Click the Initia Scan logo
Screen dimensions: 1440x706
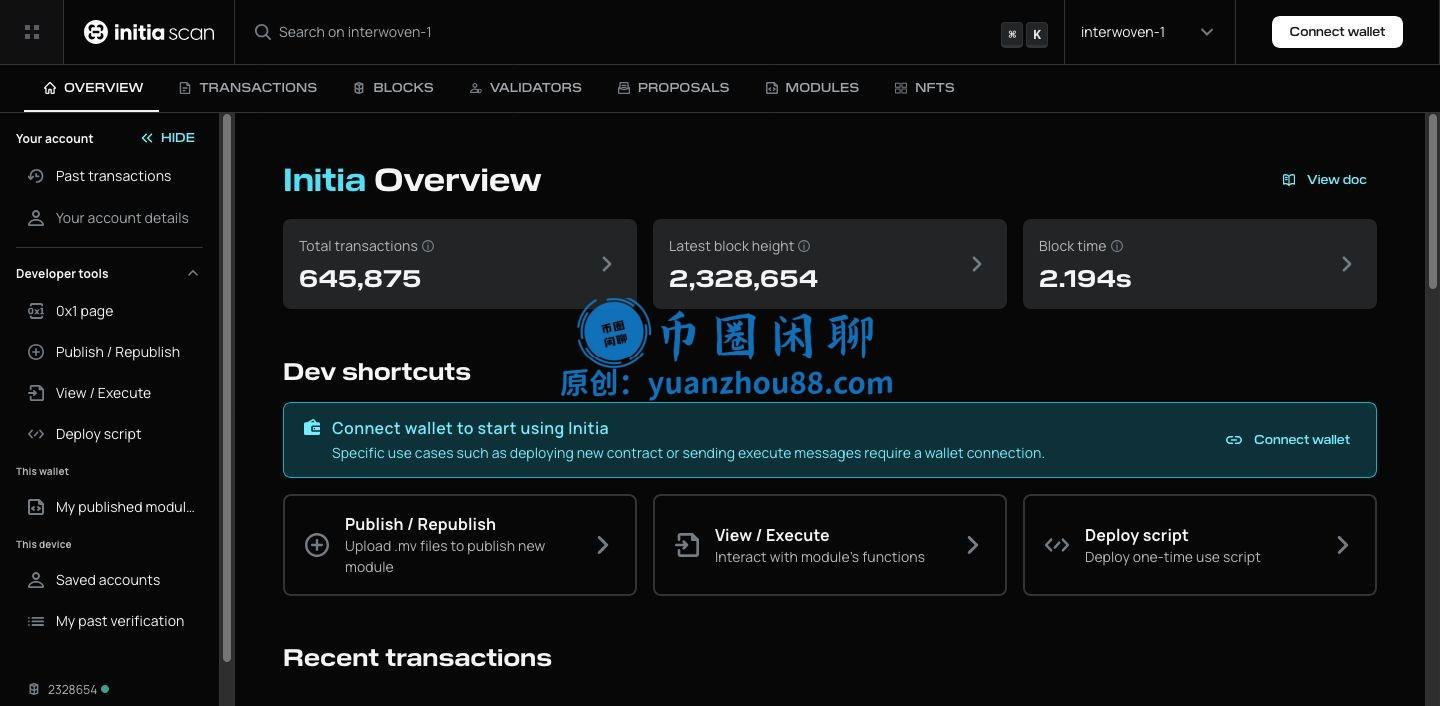click(149, 32)
